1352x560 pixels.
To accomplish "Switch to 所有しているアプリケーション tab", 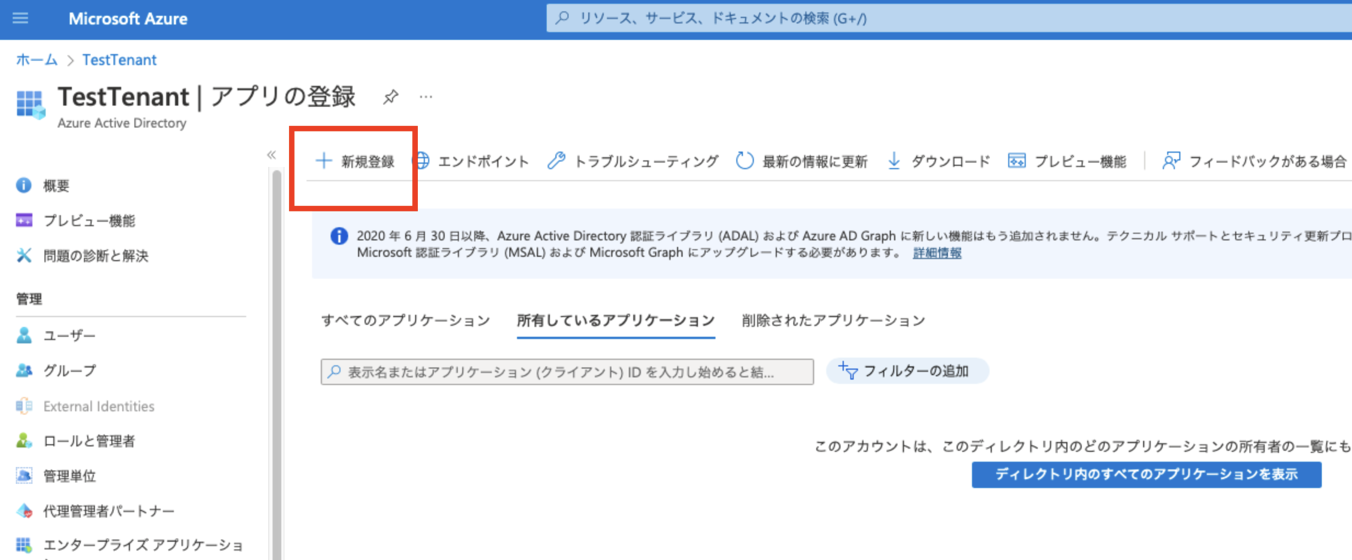I will pos(616,321).
